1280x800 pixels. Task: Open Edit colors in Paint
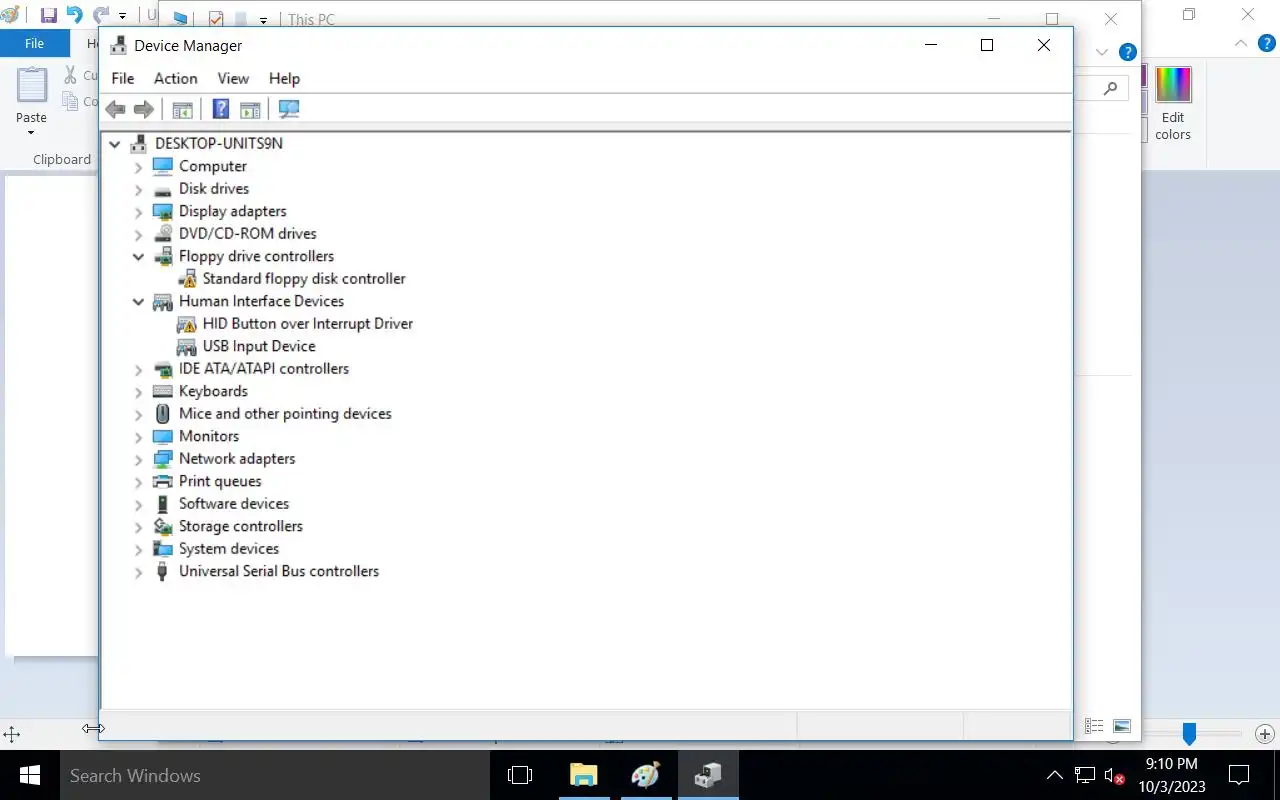1173,104
